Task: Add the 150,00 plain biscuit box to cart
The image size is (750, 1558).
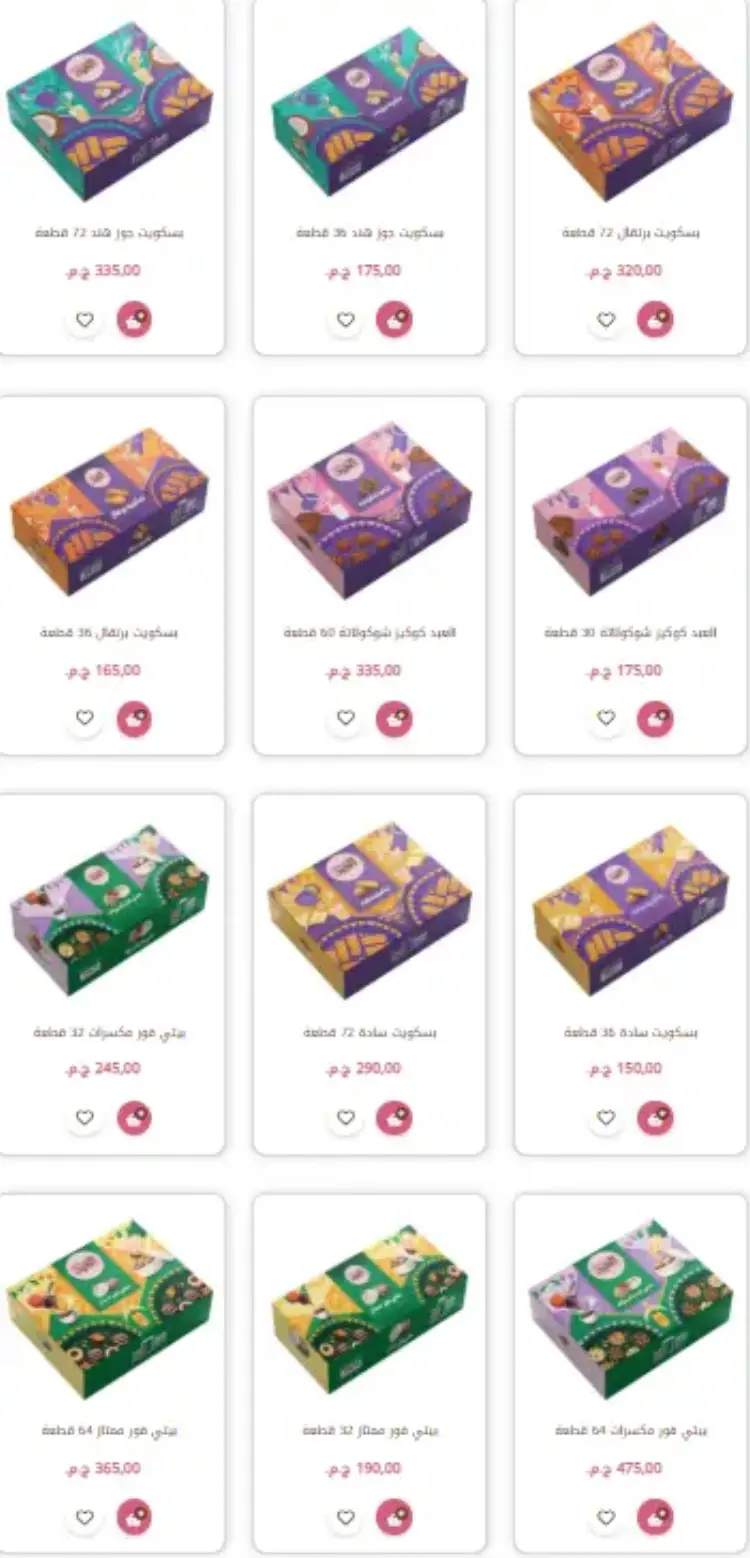Action: click(x=655, y=1118)
